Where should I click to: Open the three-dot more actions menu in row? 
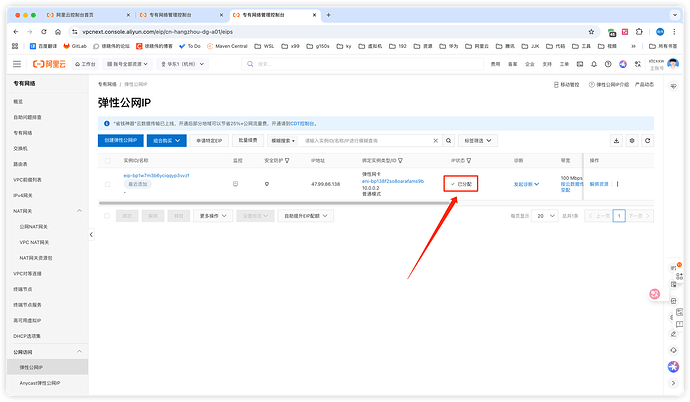tap(618, 184)
